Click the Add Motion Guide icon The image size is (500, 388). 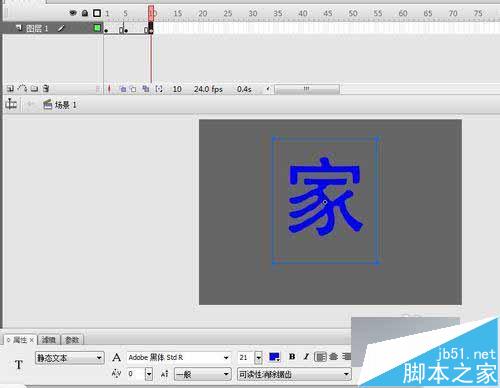[22, 88]
